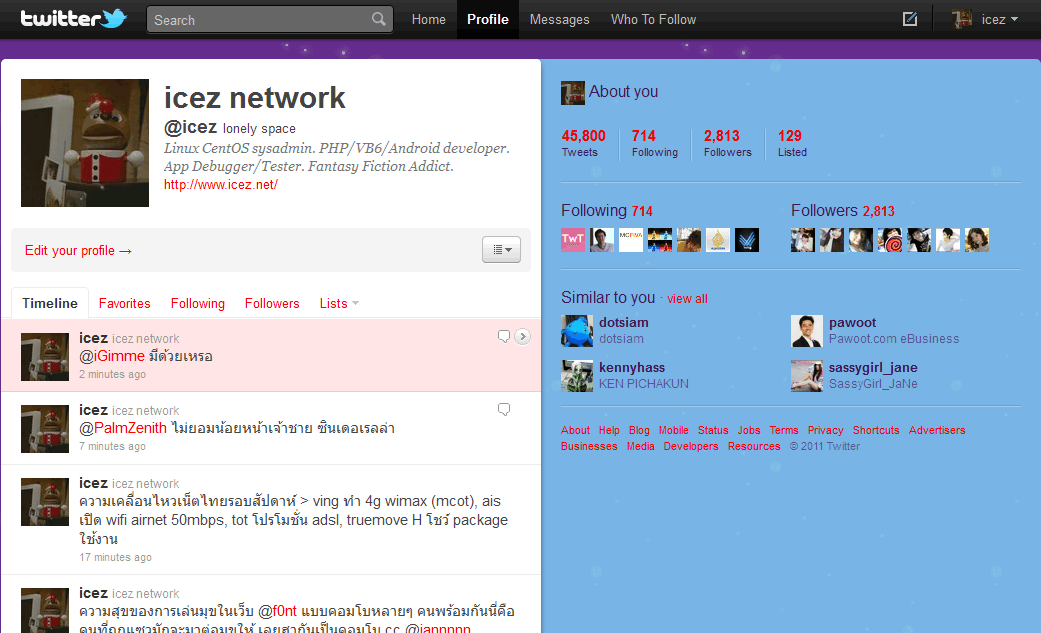This screenshot has width=1041, height=633.
Task: Open Messages in the top bar
Action: (x=559, y=19)
